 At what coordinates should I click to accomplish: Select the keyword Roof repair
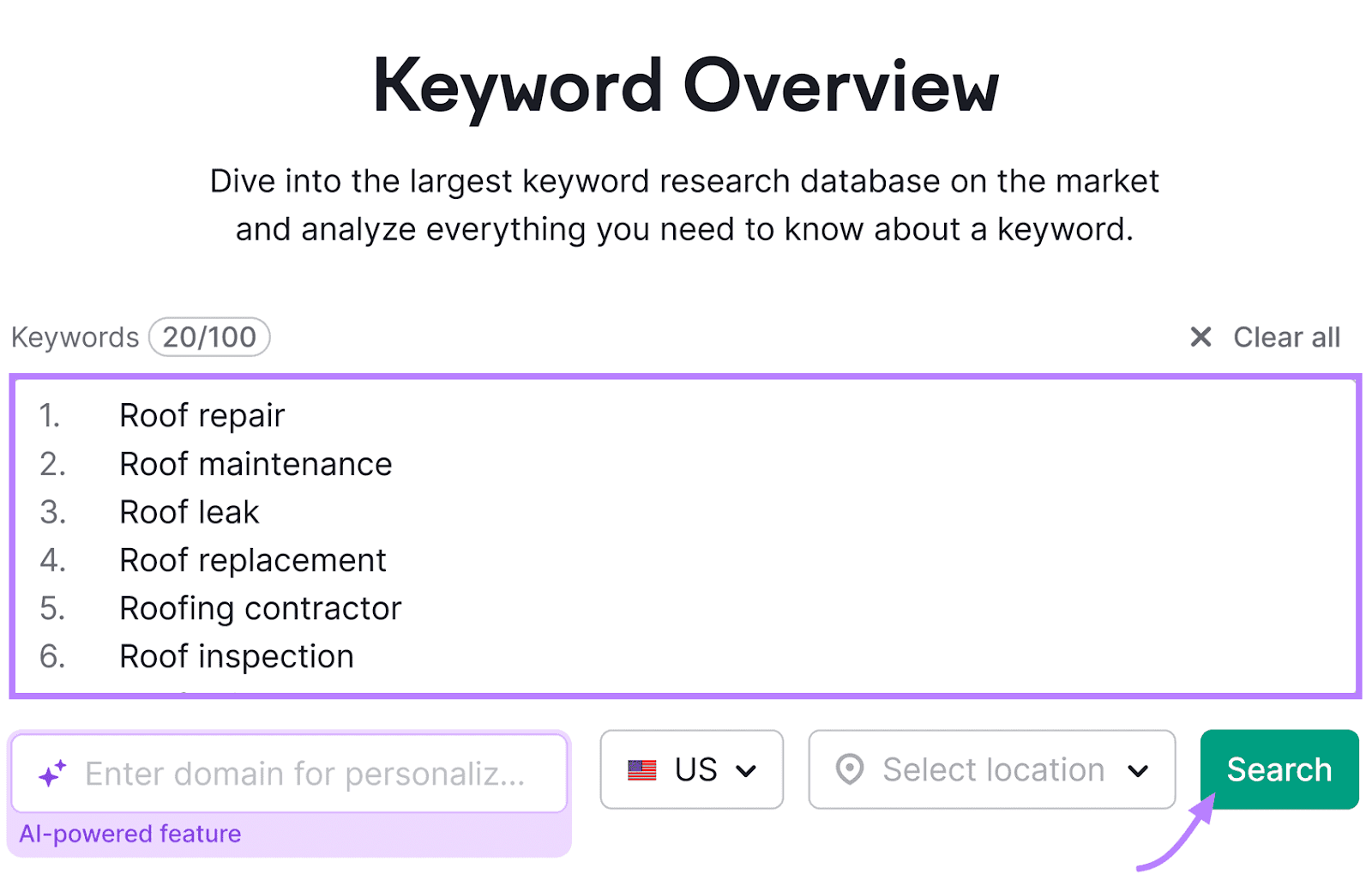coord(202,415)
